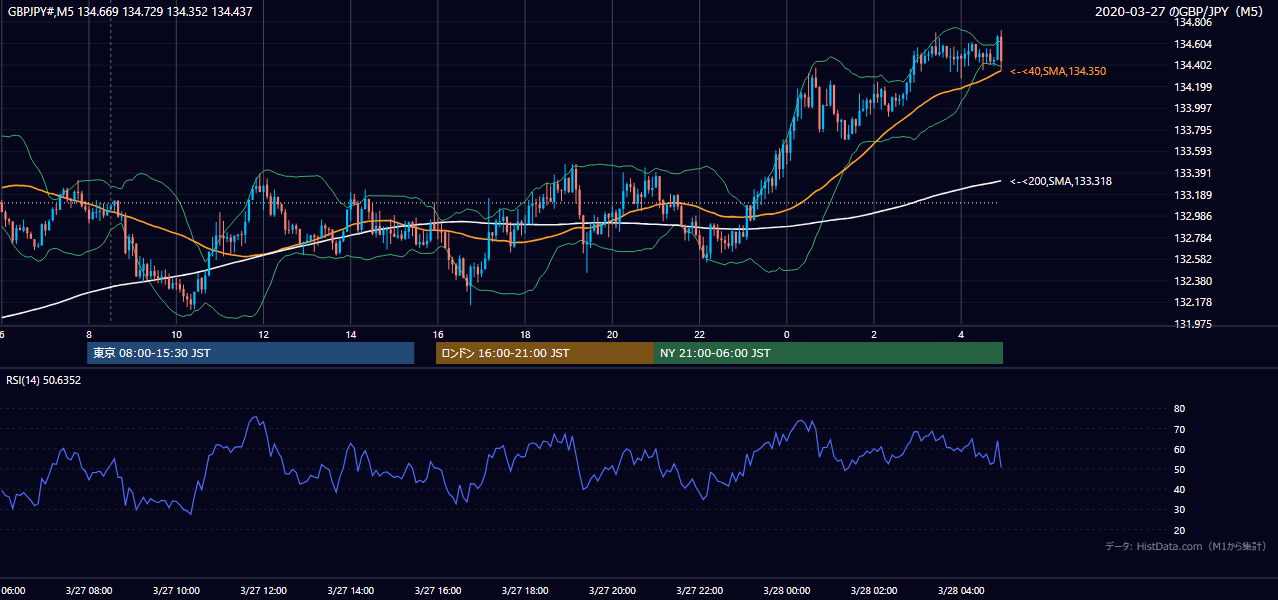Click hour 16 on the chart time axis
Screen dimensions: 1278x600
tap(437, 334)
